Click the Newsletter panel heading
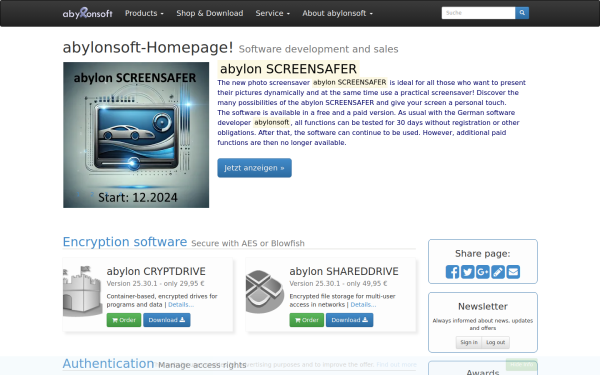Image resolution: width=600 pixels, height=375 pixels. [x=483, y=307]
